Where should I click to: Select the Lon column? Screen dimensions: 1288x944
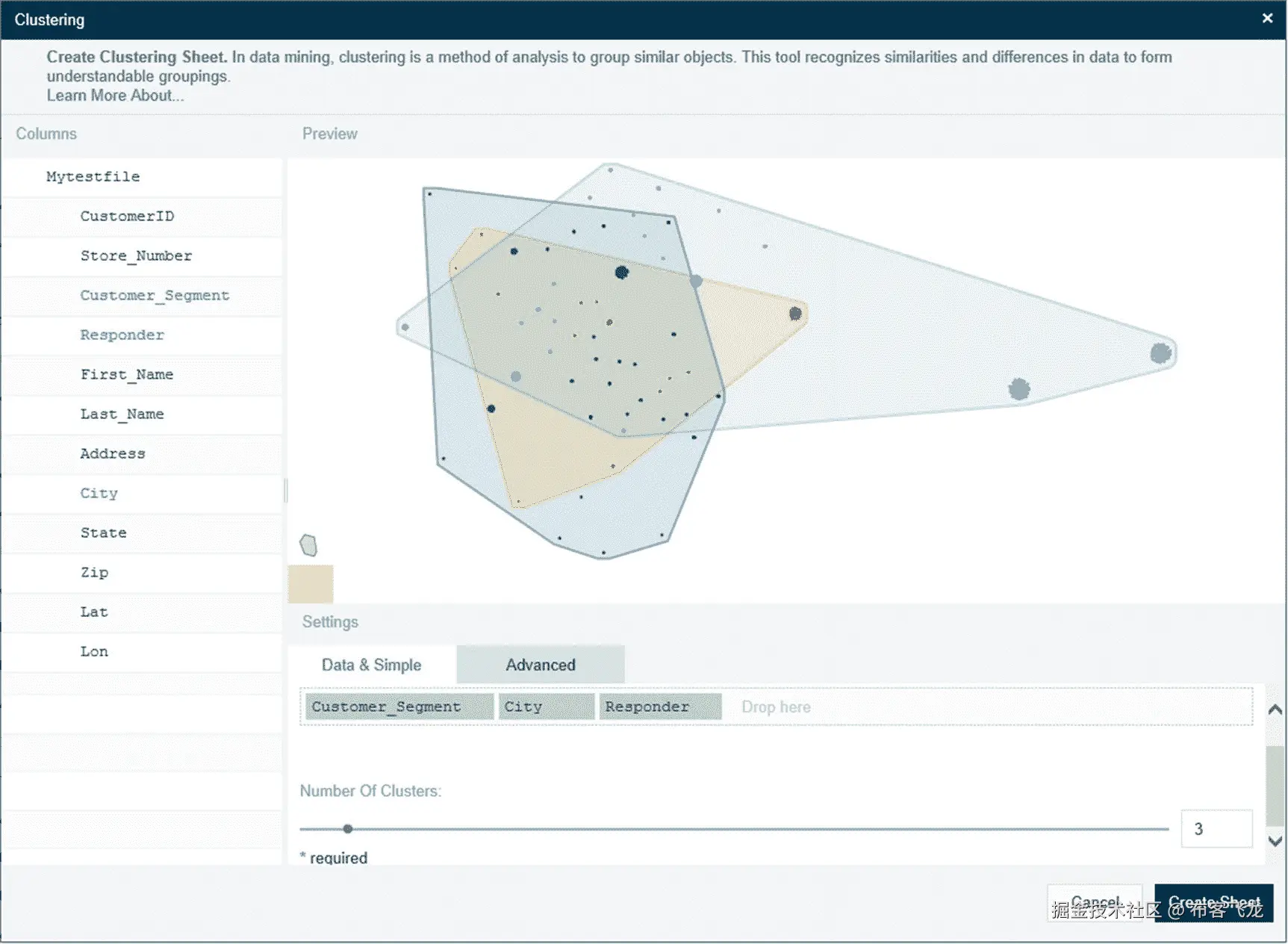click(142, 652)
